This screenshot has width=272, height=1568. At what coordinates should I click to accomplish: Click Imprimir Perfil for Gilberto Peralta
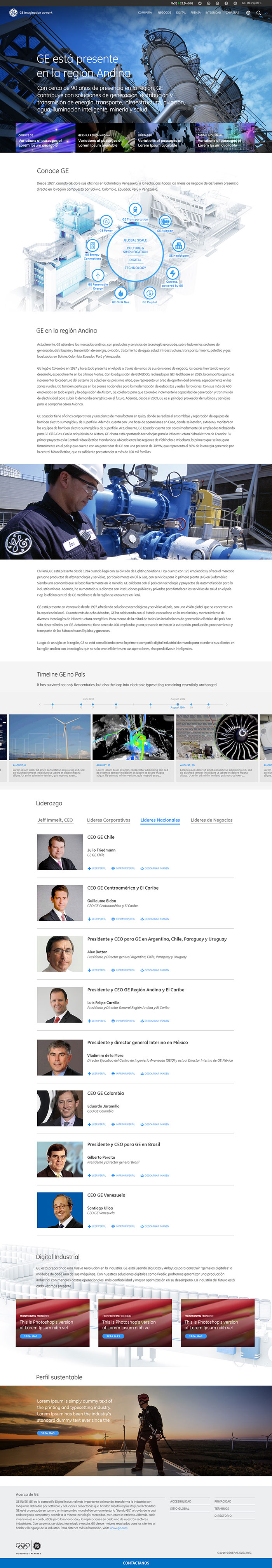pyautogui.click(x=124, y=1175)
